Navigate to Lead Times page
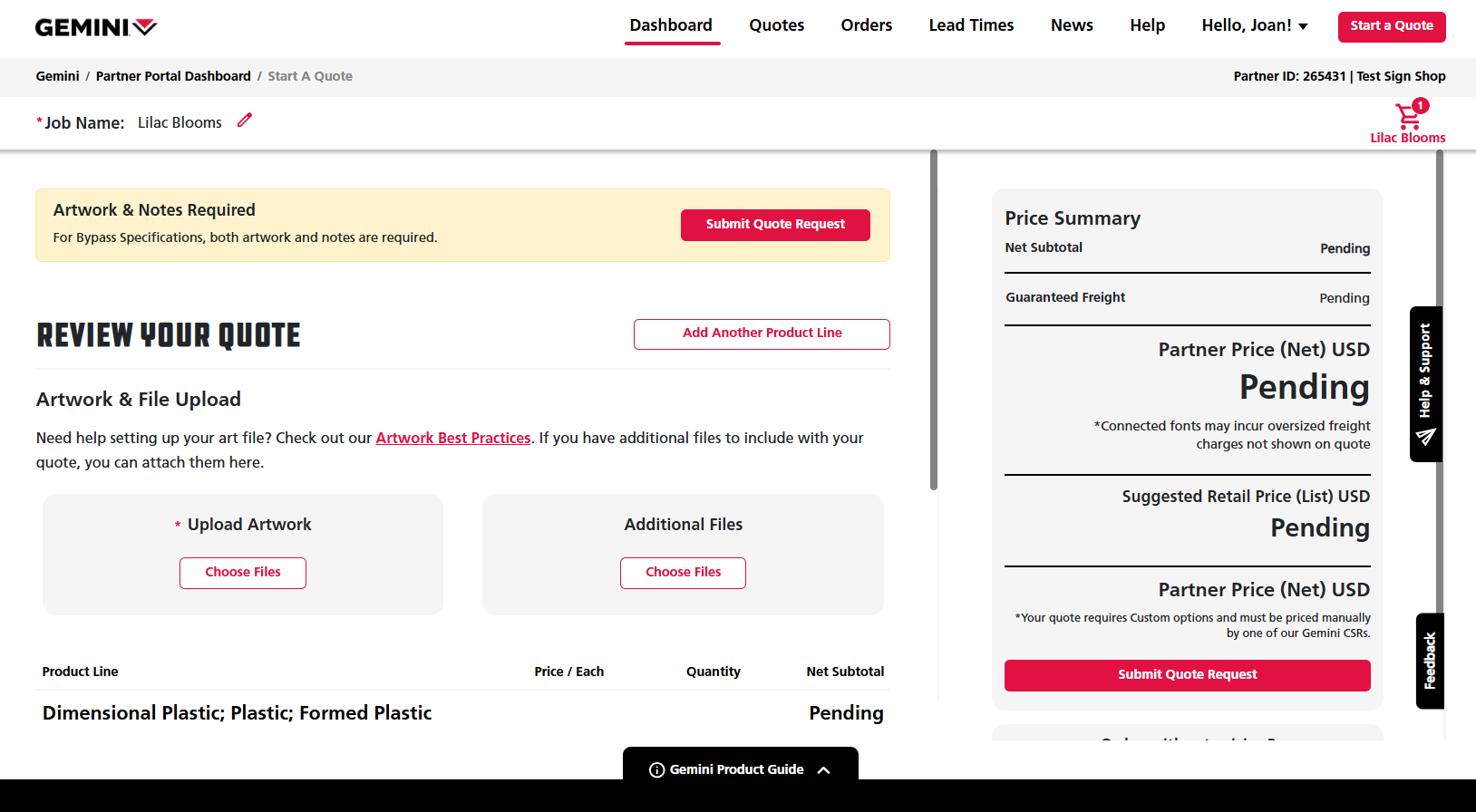The image size is (1476, 812). point(971,25)
